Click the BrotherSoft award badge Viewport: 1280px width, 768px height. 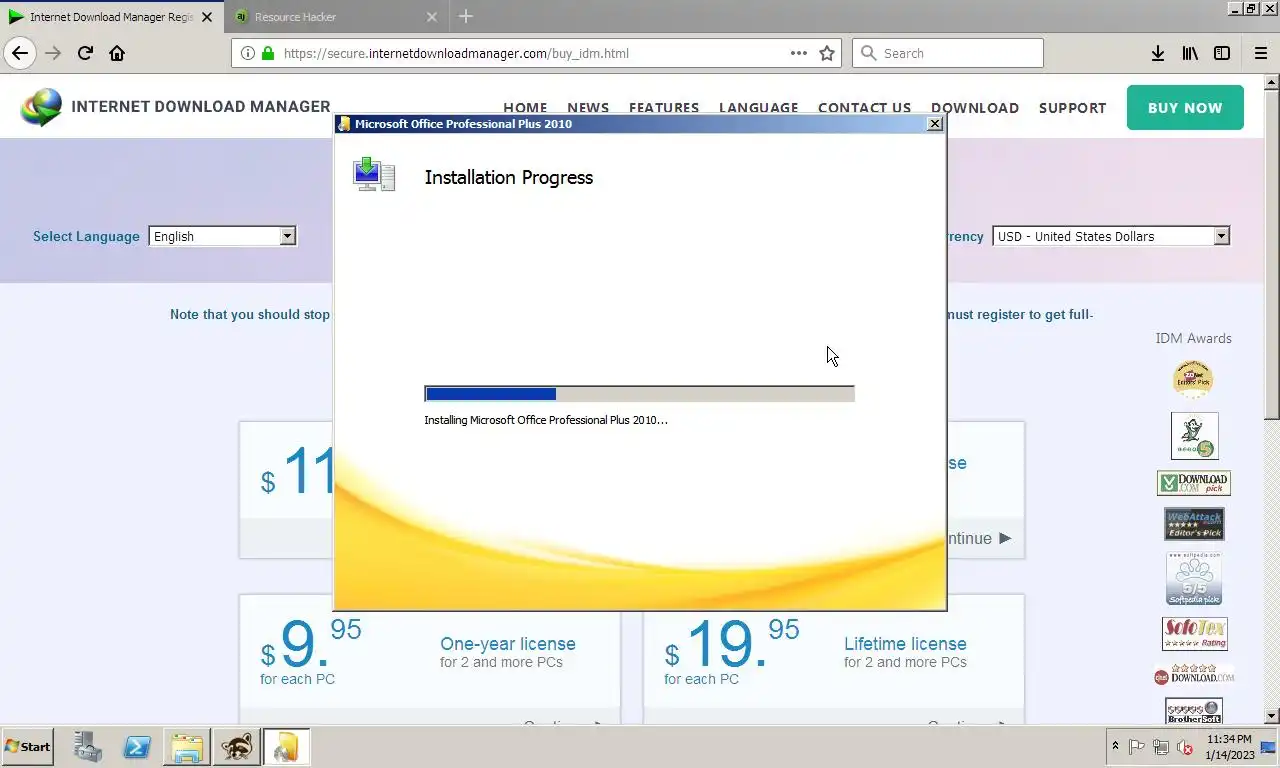click(1194, 711)
